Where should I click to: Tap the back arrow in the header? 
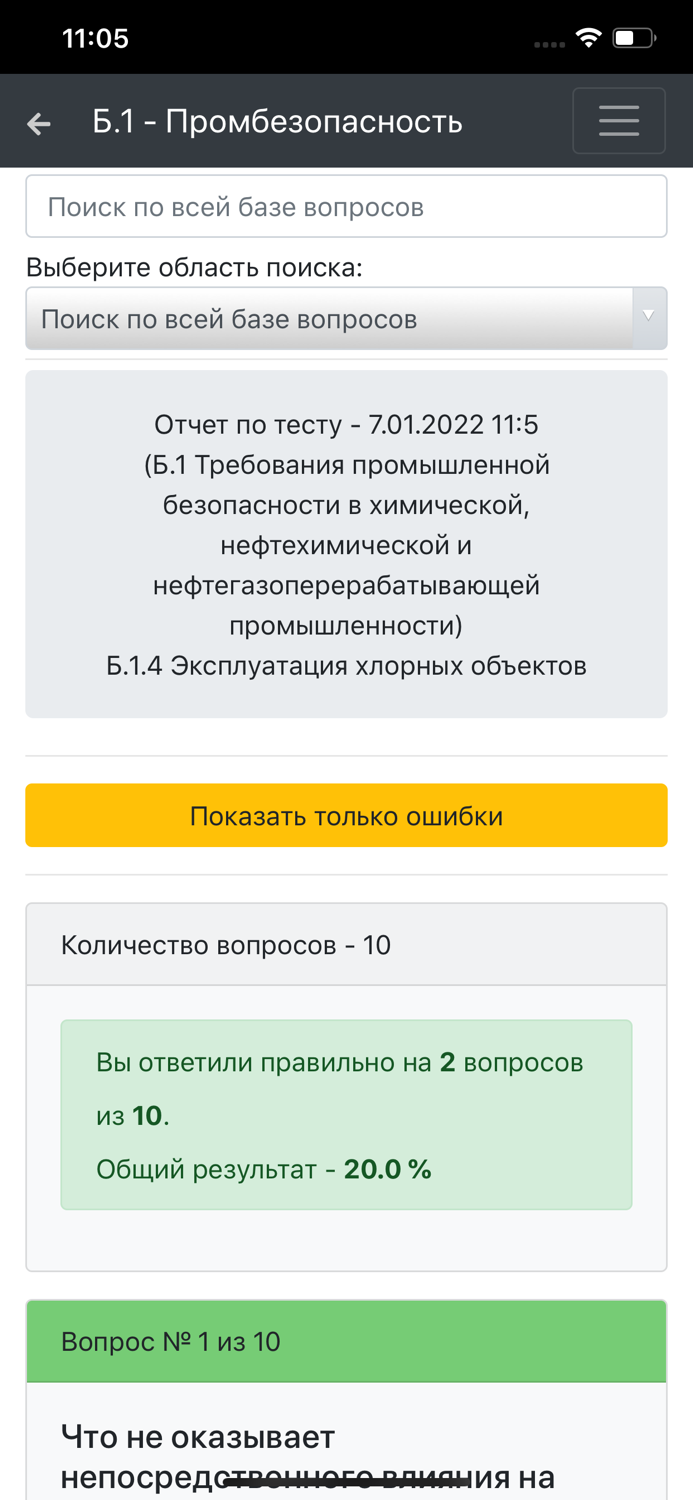(37, 121)
